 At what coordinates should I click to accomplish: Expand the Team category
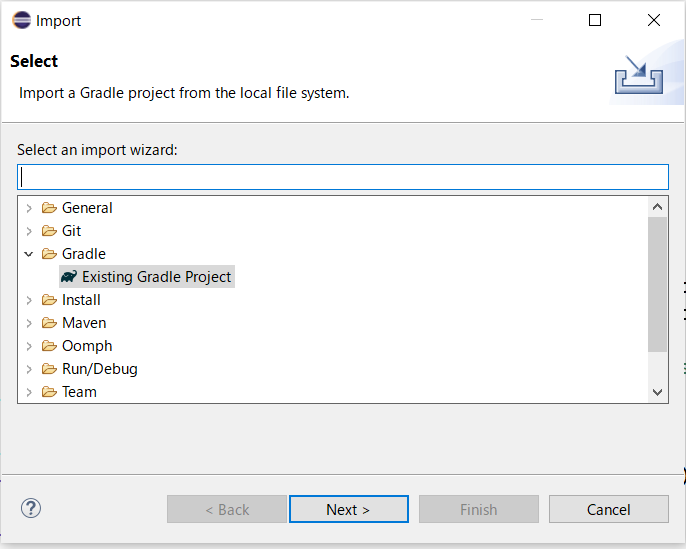tap(29, 392)
